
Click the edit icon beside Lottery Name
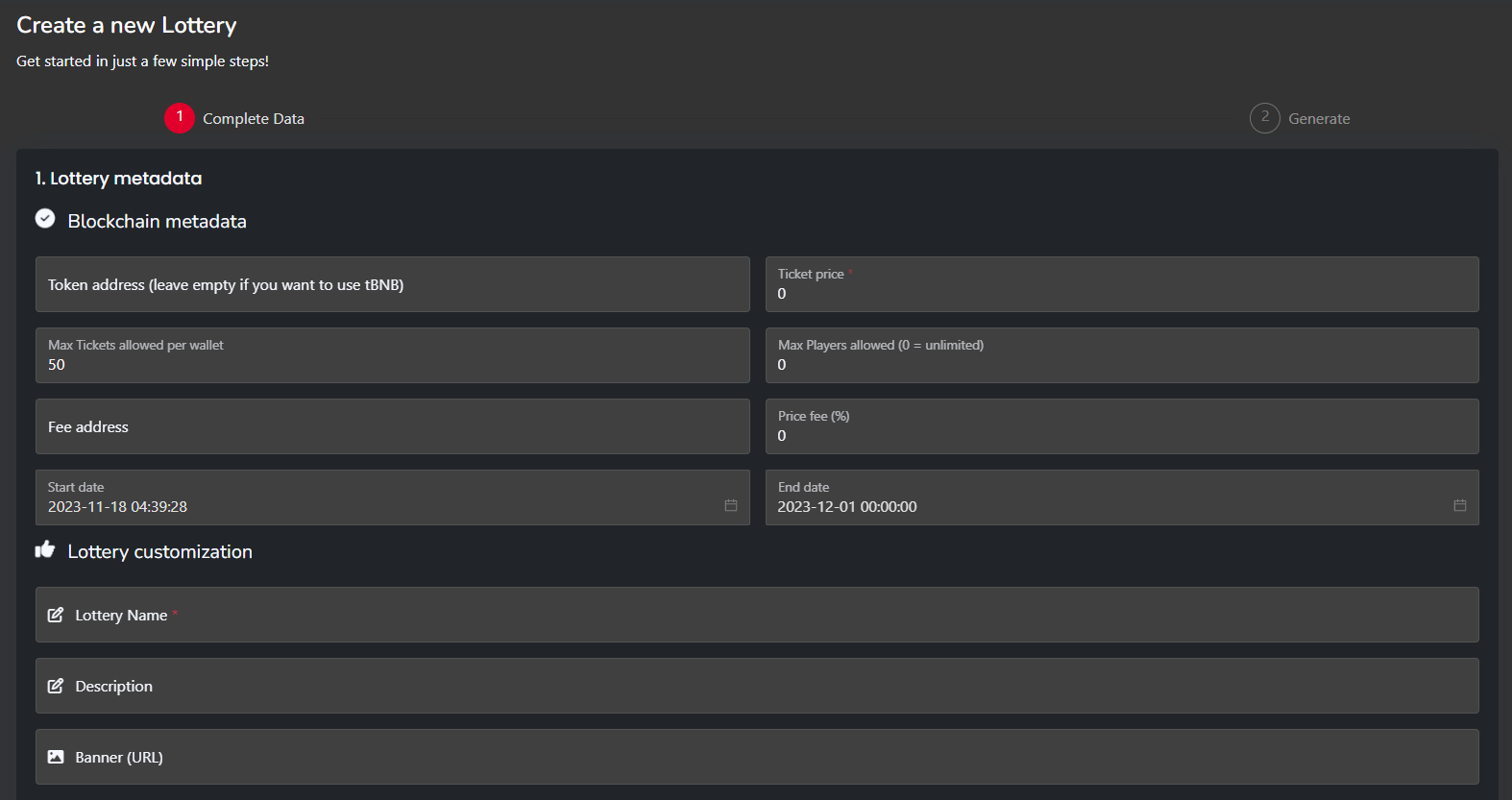(x=56, y=615)
